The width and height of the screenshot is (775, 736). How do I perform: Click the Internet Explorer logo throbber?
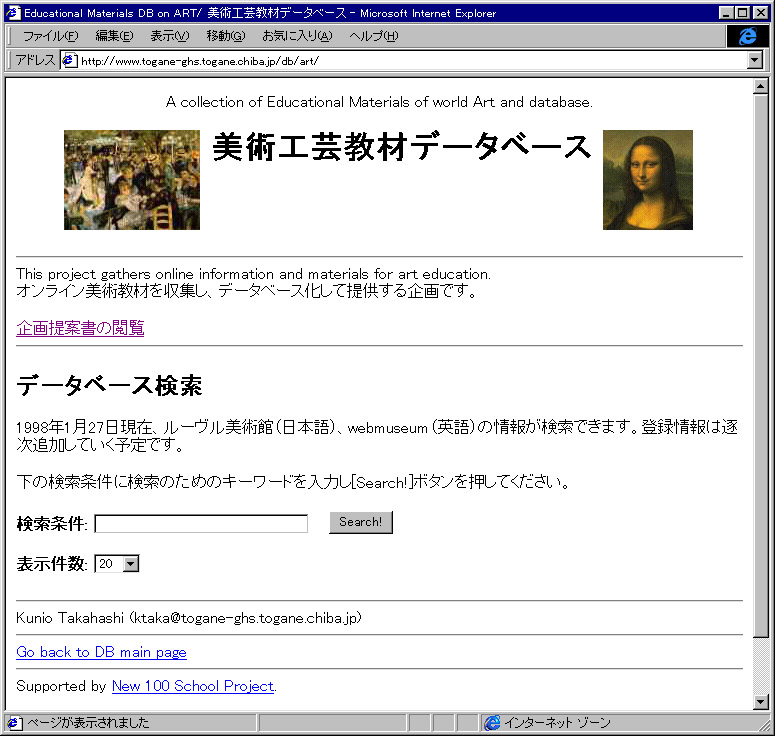747,36
